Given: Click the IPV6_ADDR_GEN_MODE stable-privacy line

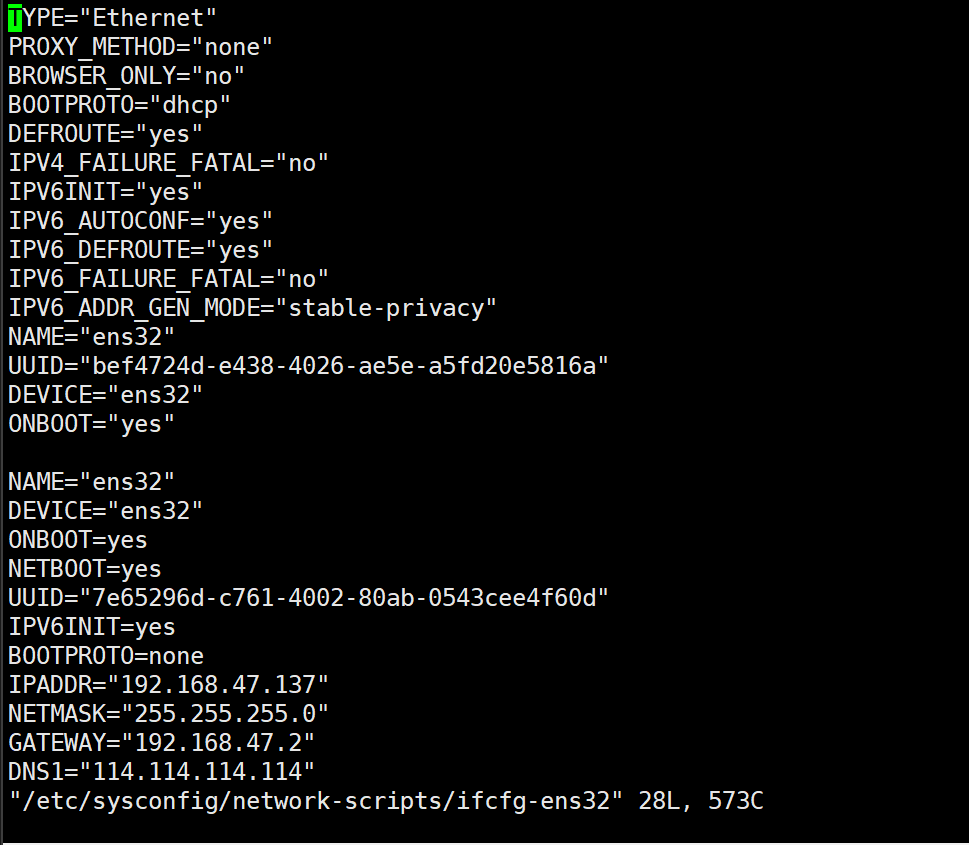Looking at the screenshot, I should click(x=252, y=308).
